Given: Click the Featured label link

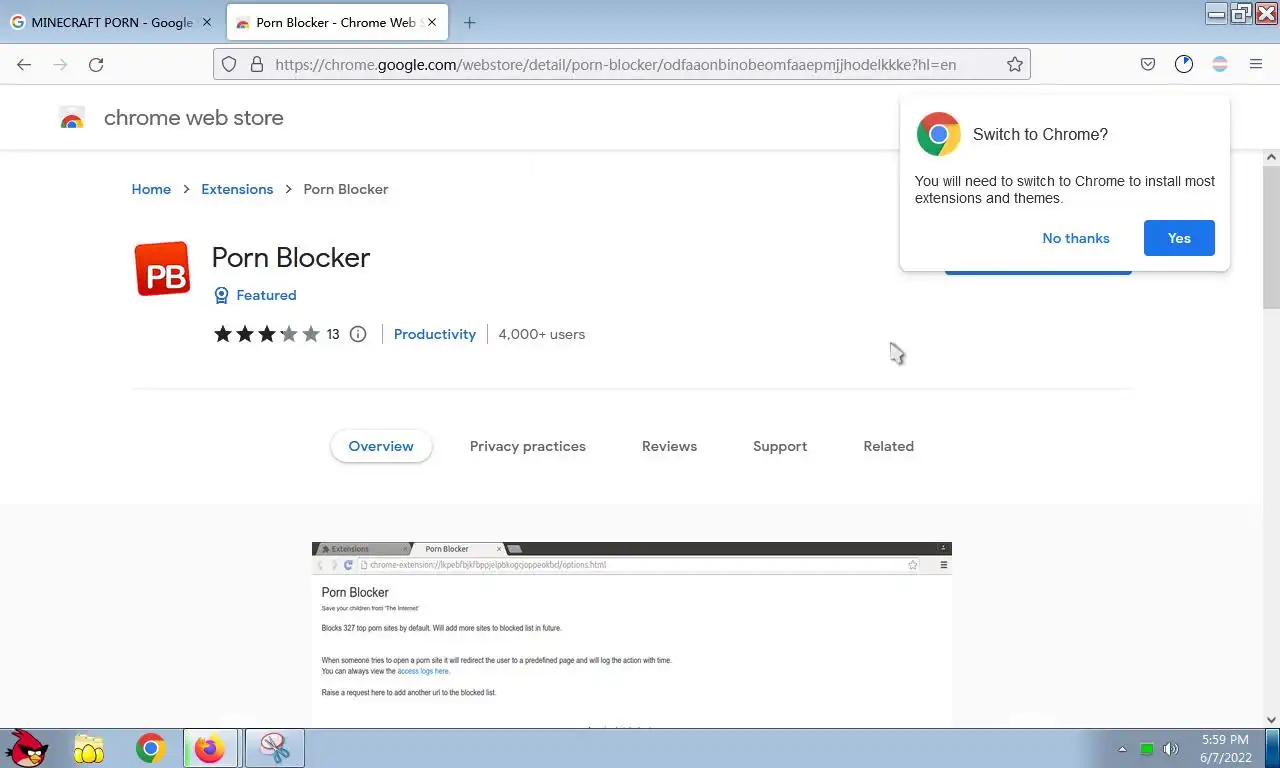Looking at the screenshot, I should point(266,295).
